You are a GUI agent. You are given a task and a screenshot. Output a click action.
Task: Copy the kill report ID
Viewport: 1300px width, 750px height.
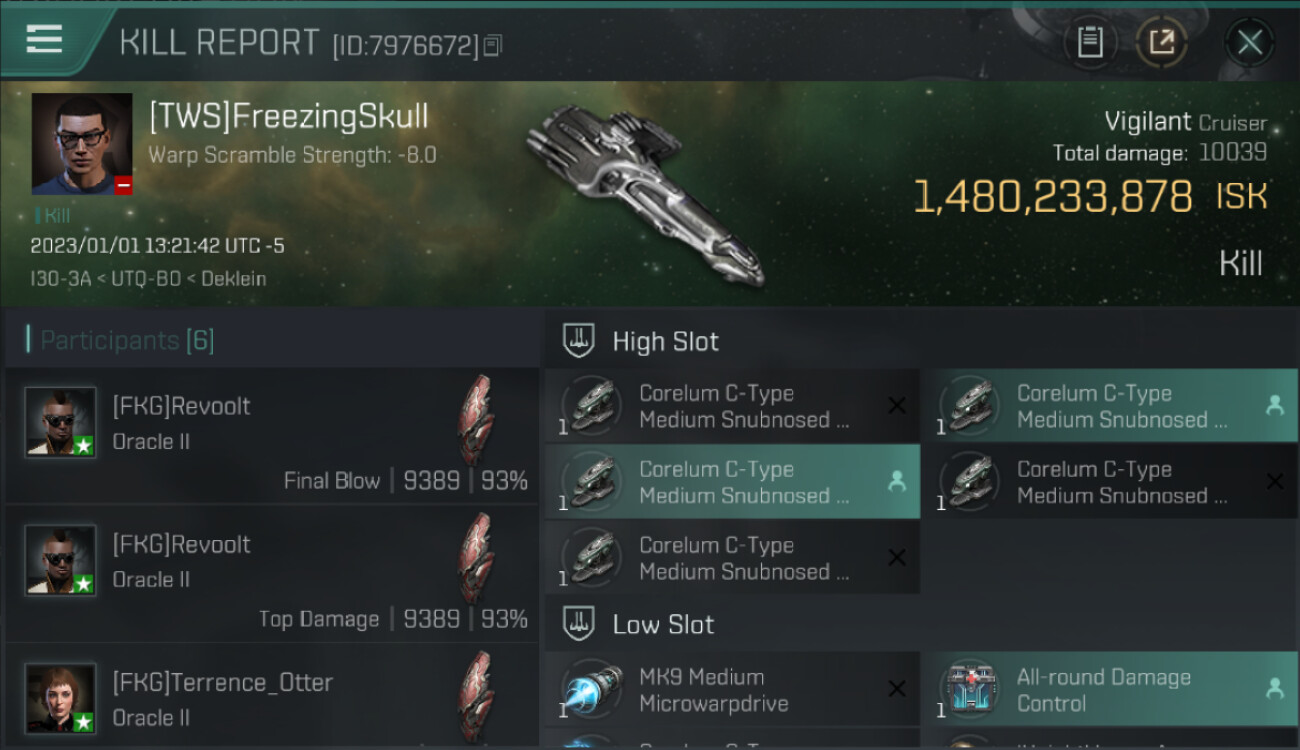coord(491,46)
